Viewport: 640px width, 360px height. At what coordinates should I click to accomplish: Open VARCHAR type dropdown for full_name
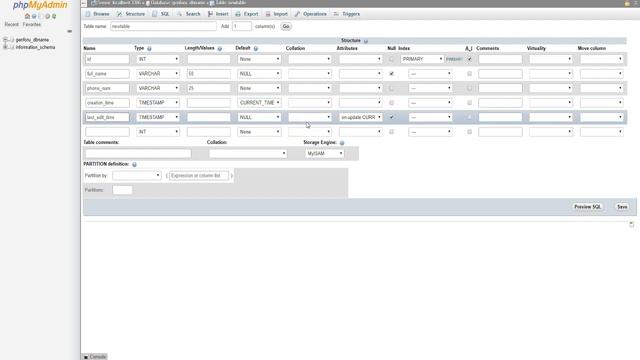pos(158,74)
